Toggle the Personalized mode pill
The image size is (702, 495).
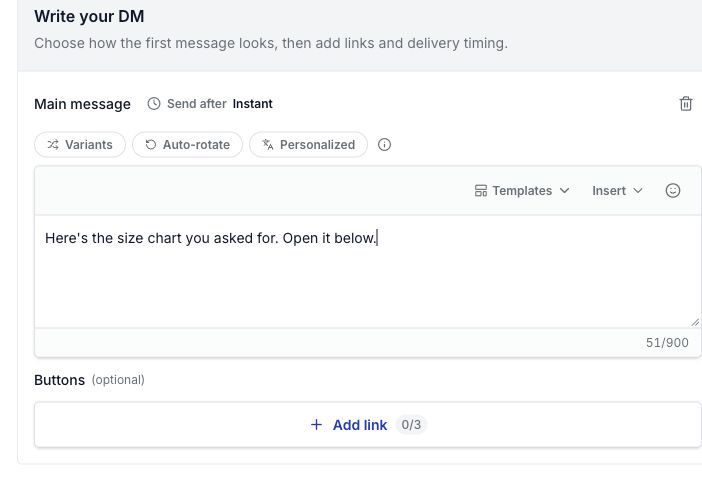coord(308,145)
